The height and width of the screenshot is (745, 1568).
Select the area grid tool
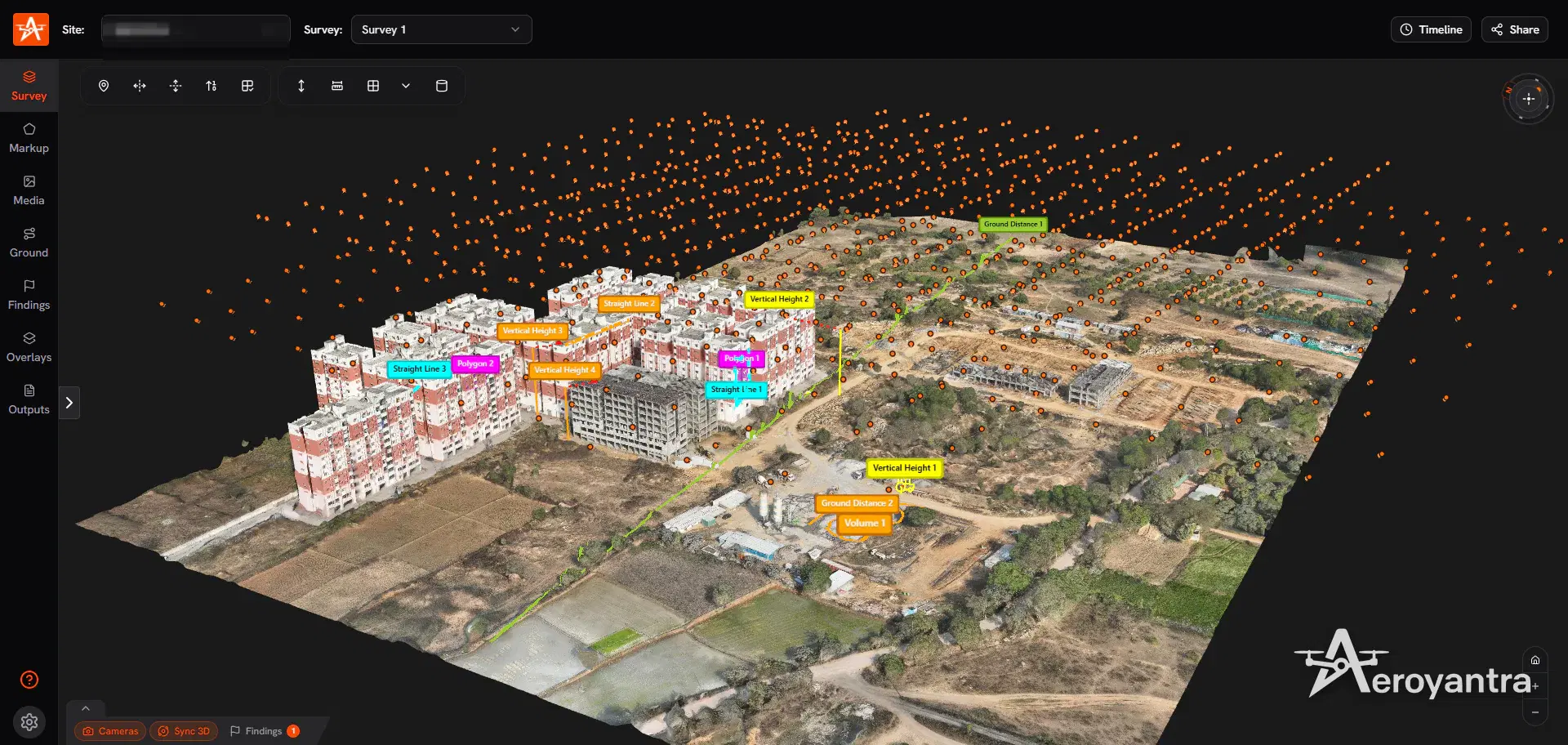[373, 86]
